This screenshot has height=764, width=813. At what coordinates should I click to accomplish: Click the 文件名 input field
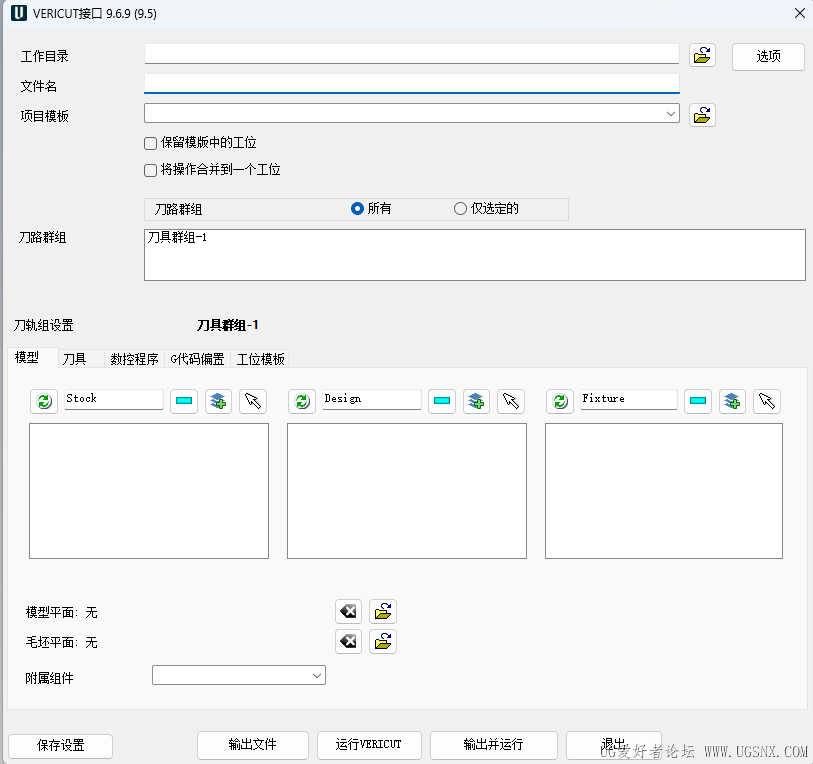[412, 84]
